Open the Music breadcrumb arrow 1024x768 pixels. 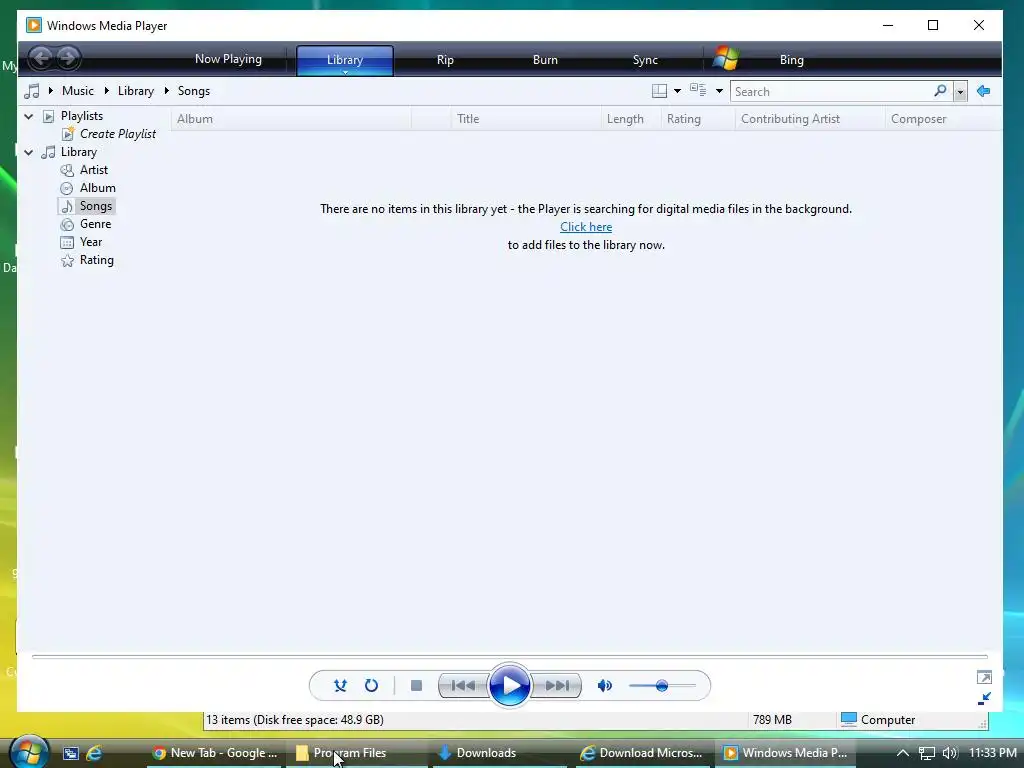click(x=50, y=91)
